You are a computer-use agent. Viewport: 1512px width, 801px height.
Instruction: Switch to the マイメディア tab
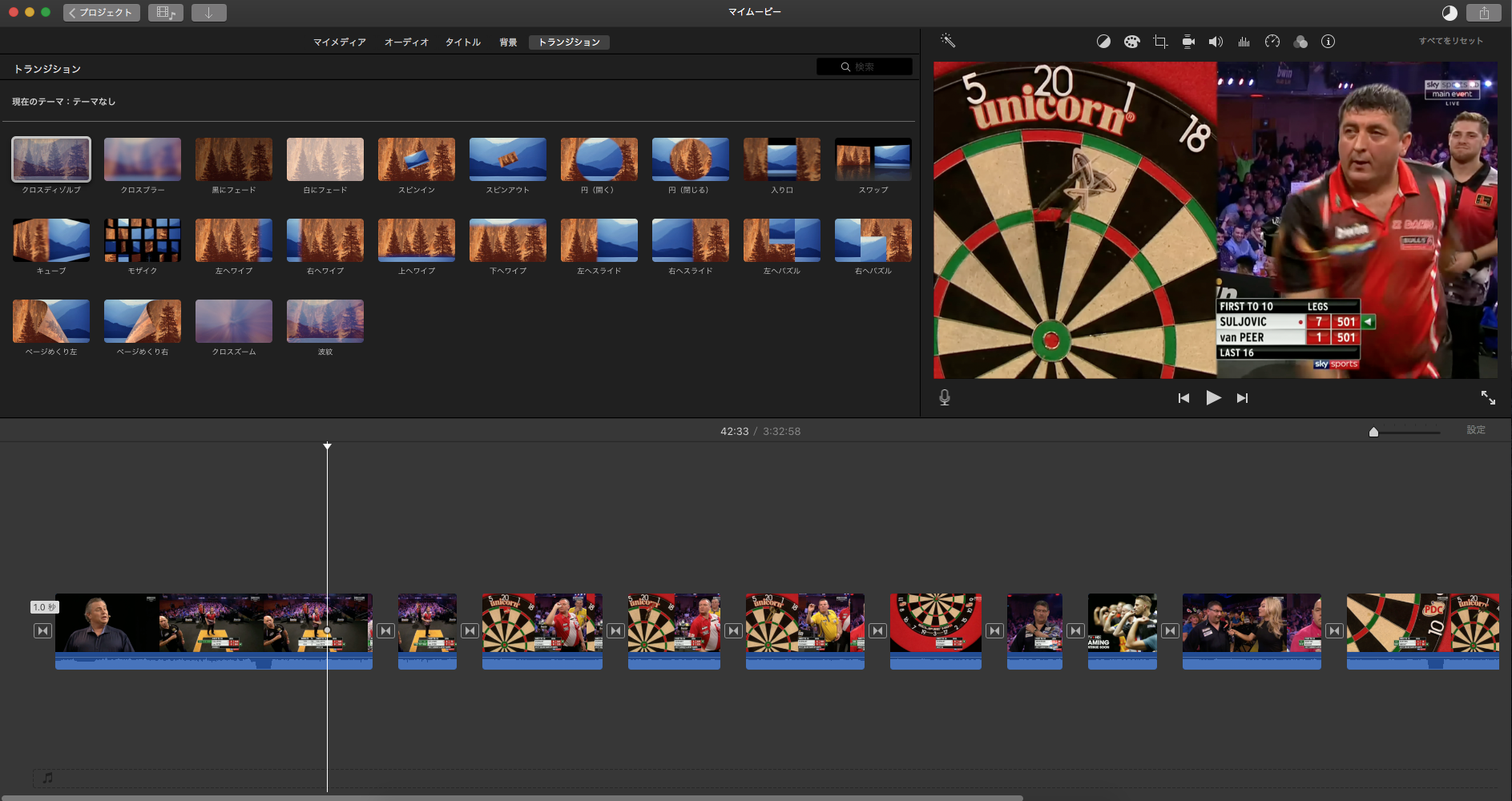pyautogui.click(x=339, y=42)
